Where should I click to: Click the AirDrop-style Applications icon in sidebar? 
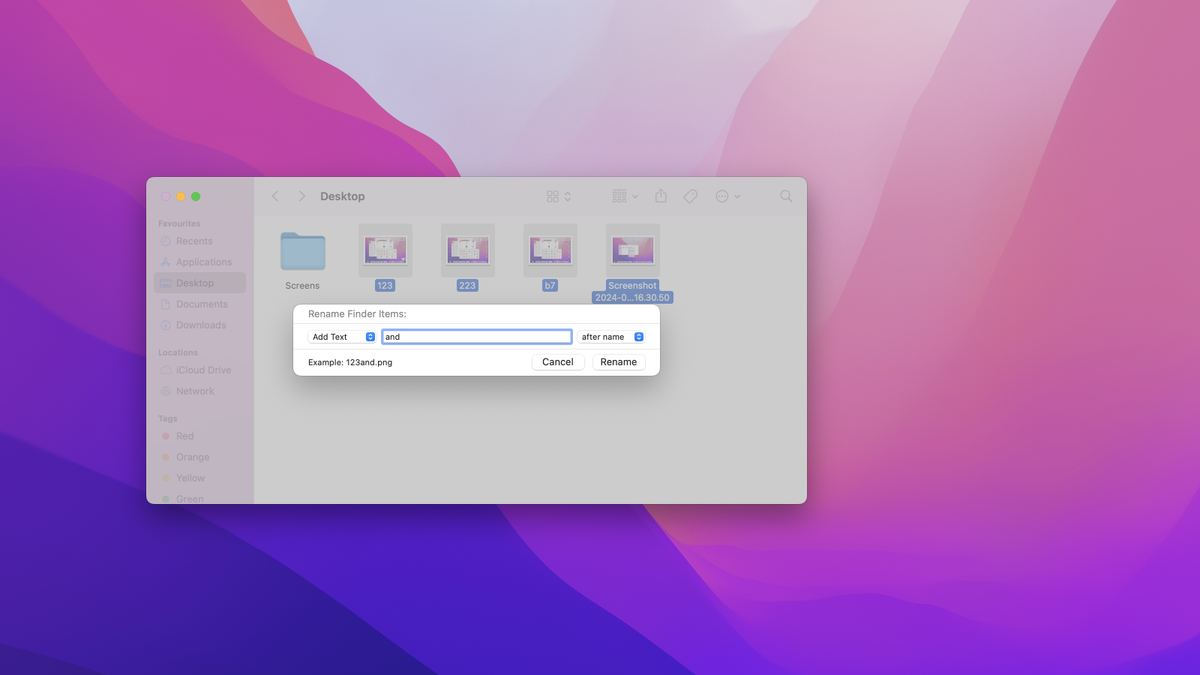click(165, 262)
